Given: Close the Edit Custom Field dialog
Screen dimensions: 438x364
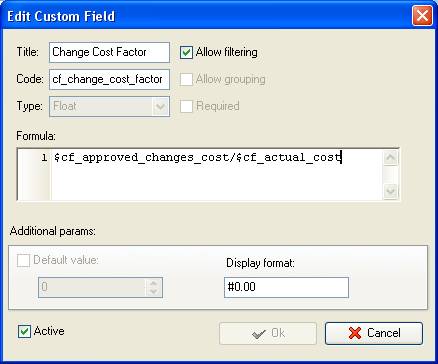Looking at the screenshot, I should pyautogui.click(x=422, y=16).
